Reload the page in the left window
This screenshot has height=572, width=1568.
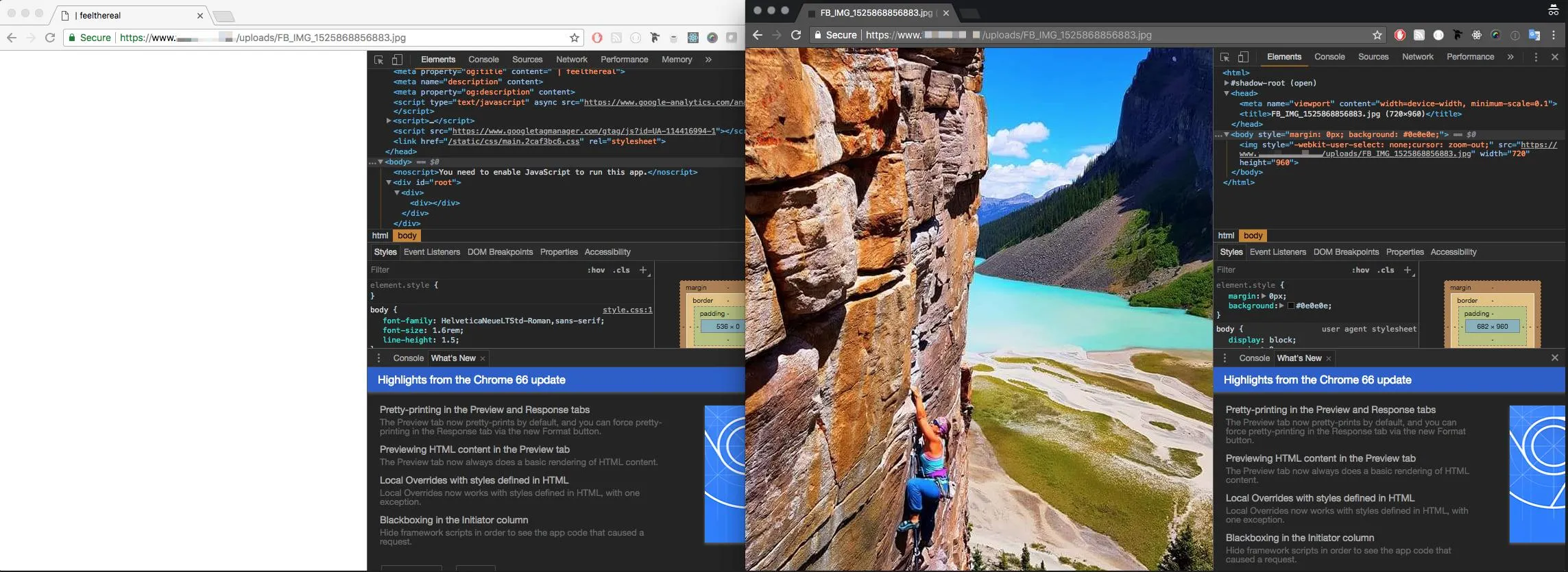[x=50, y=38]
